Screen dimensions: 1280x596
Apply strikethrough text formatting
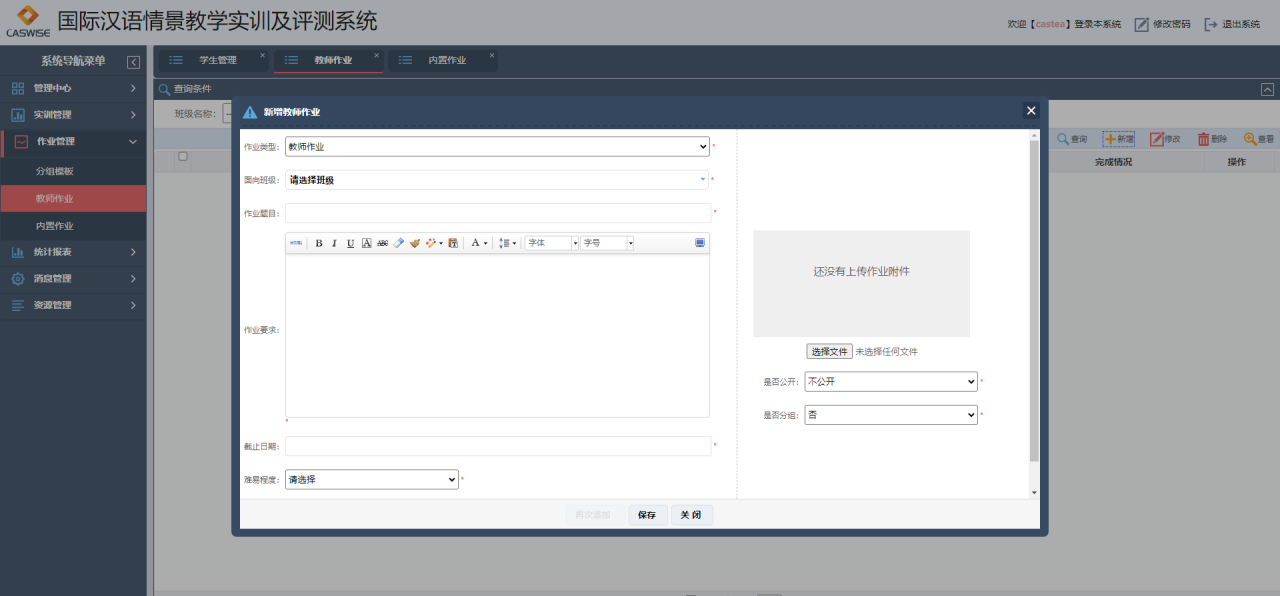[382, 243]
